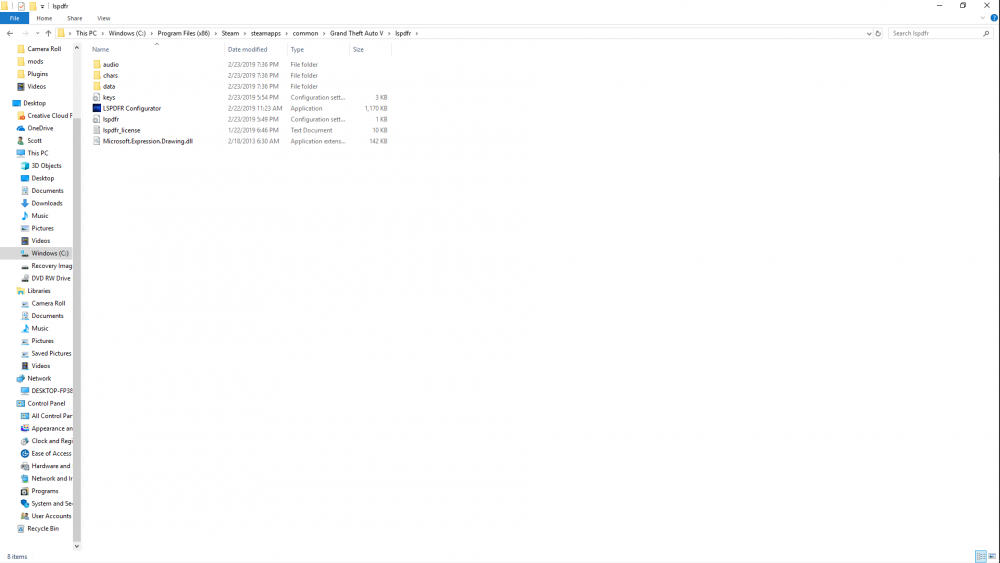
Task: Select the LSPDFR Configurator application
Action: (x=132, y=108)
